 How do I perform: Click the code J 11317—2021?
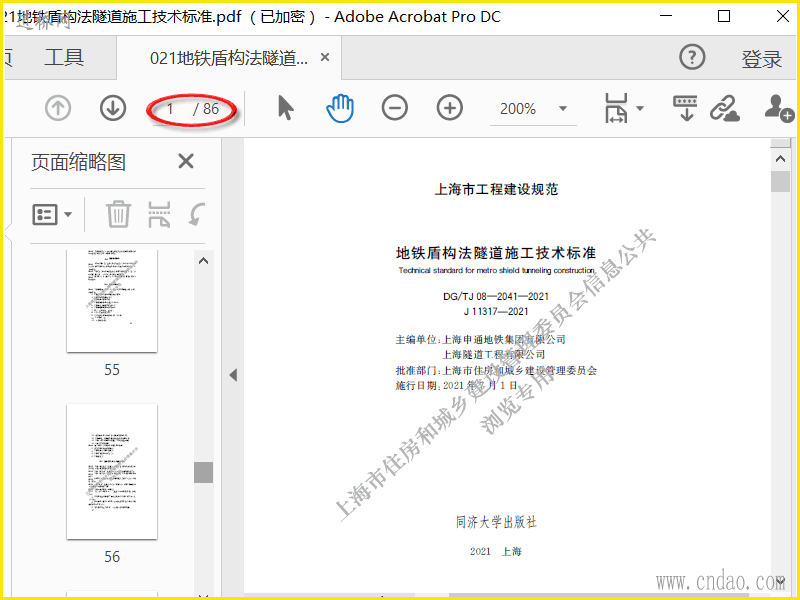pos(496,311)
